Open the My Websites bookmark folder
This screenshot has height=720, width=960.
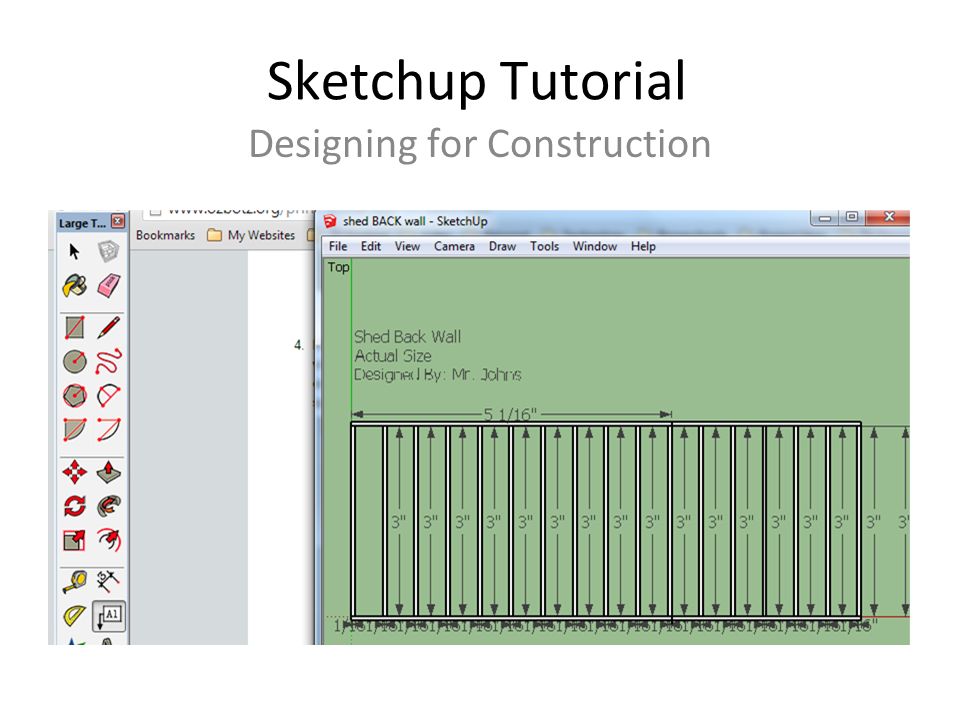(251, 235)
